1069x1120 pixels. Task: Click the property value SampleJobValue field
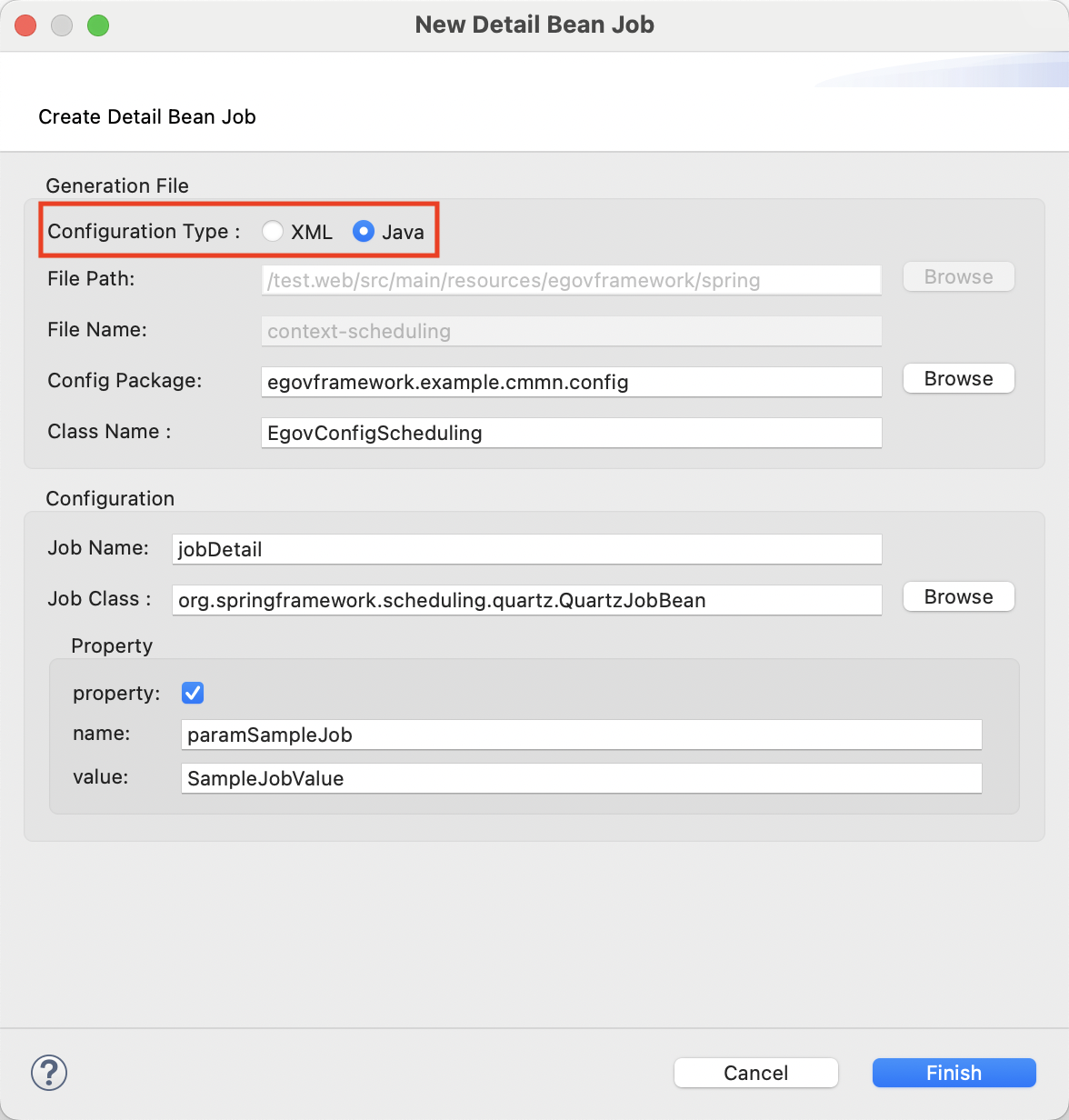581,778
